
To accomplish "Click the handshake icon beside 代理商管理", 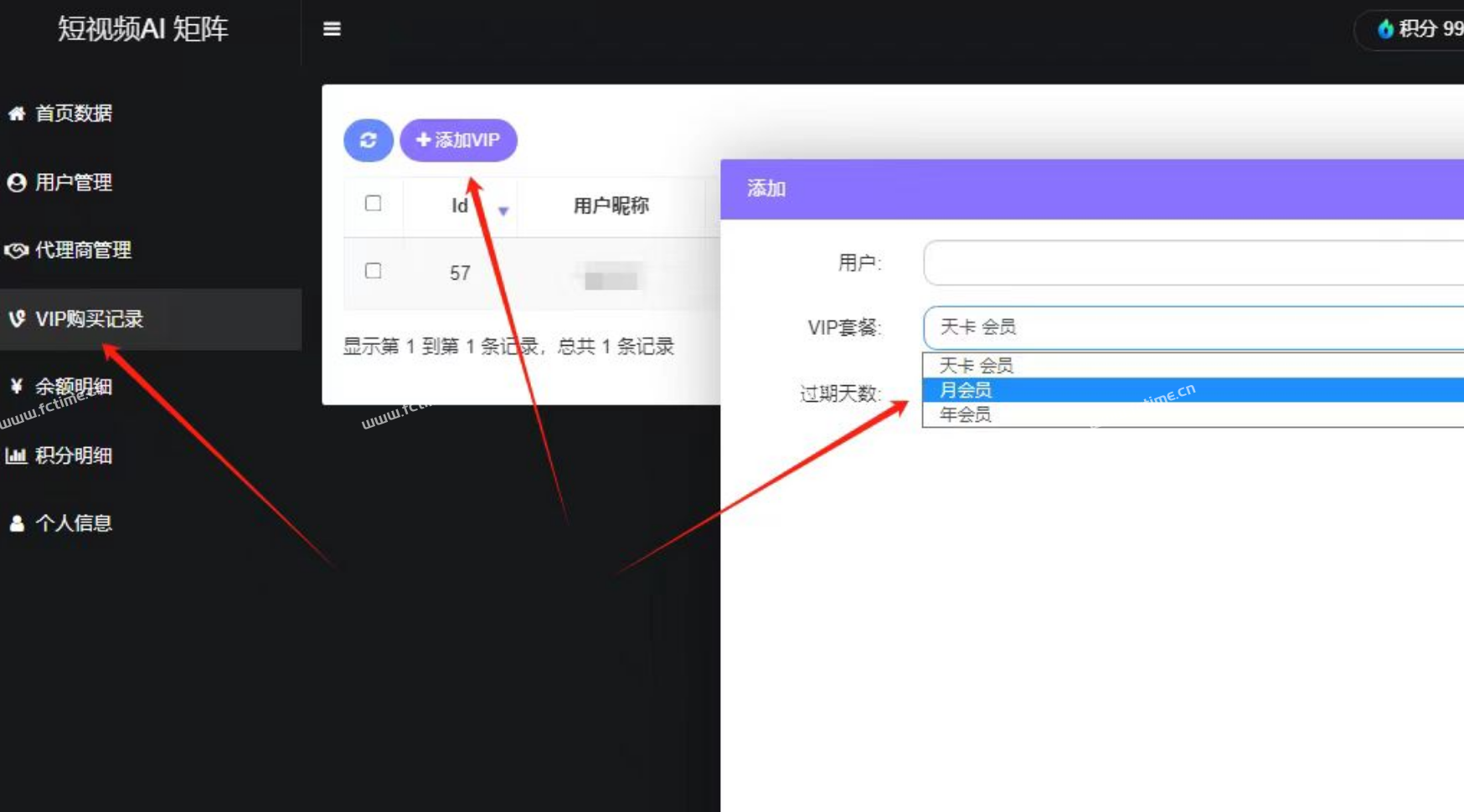I will click(x=17, y=250).
